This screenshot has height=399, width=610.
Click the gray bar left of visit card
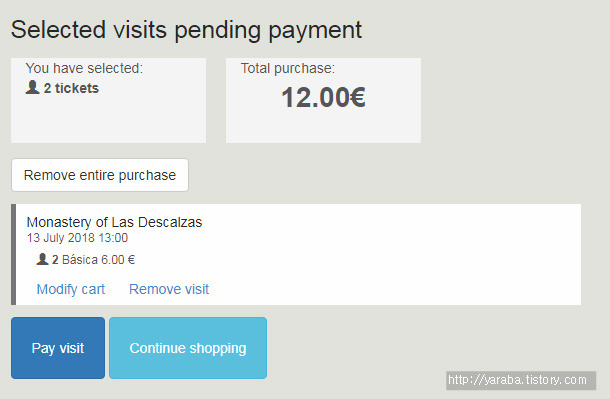point(14,254)
